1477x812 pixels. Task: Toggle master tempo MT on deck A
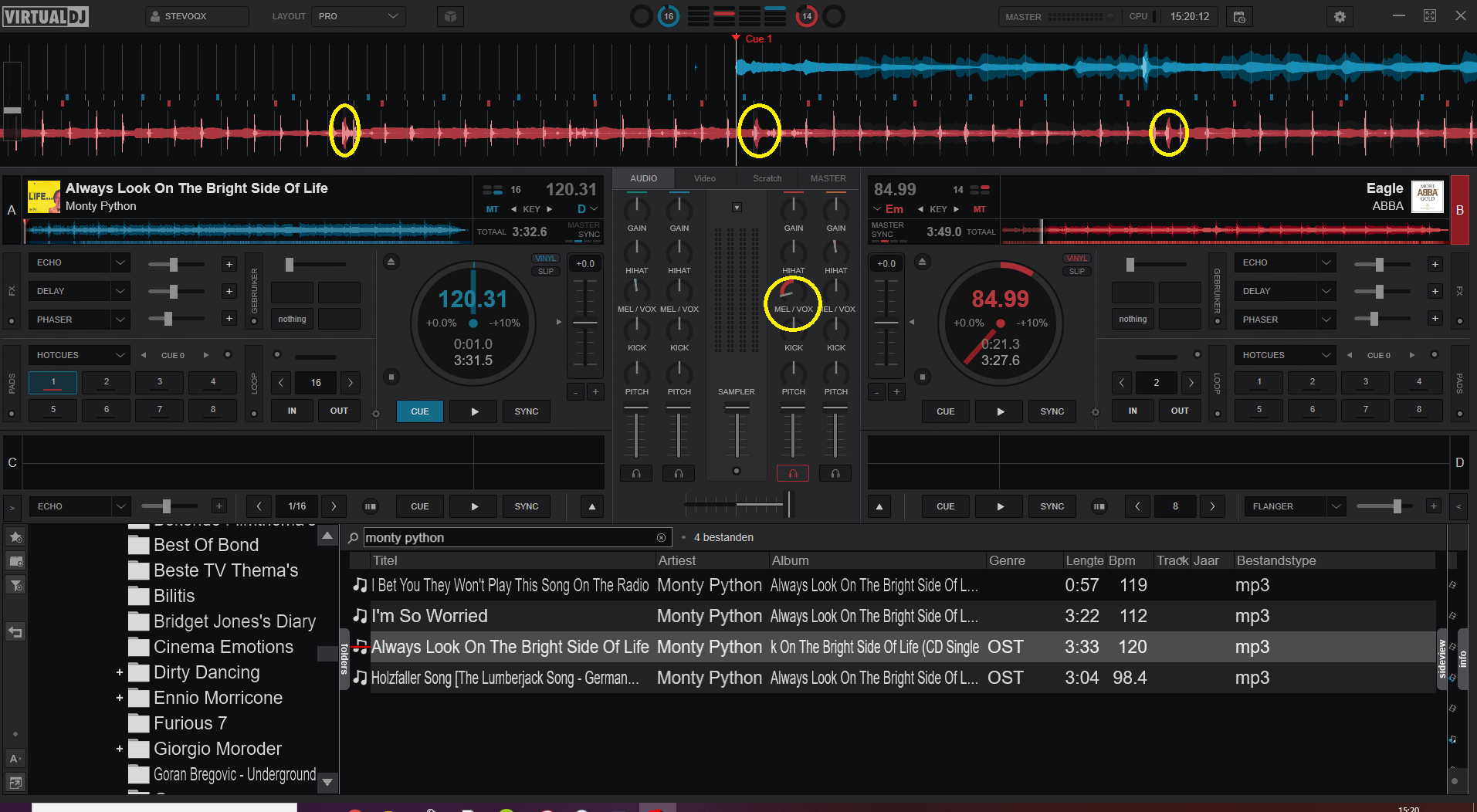click(492, 209)
